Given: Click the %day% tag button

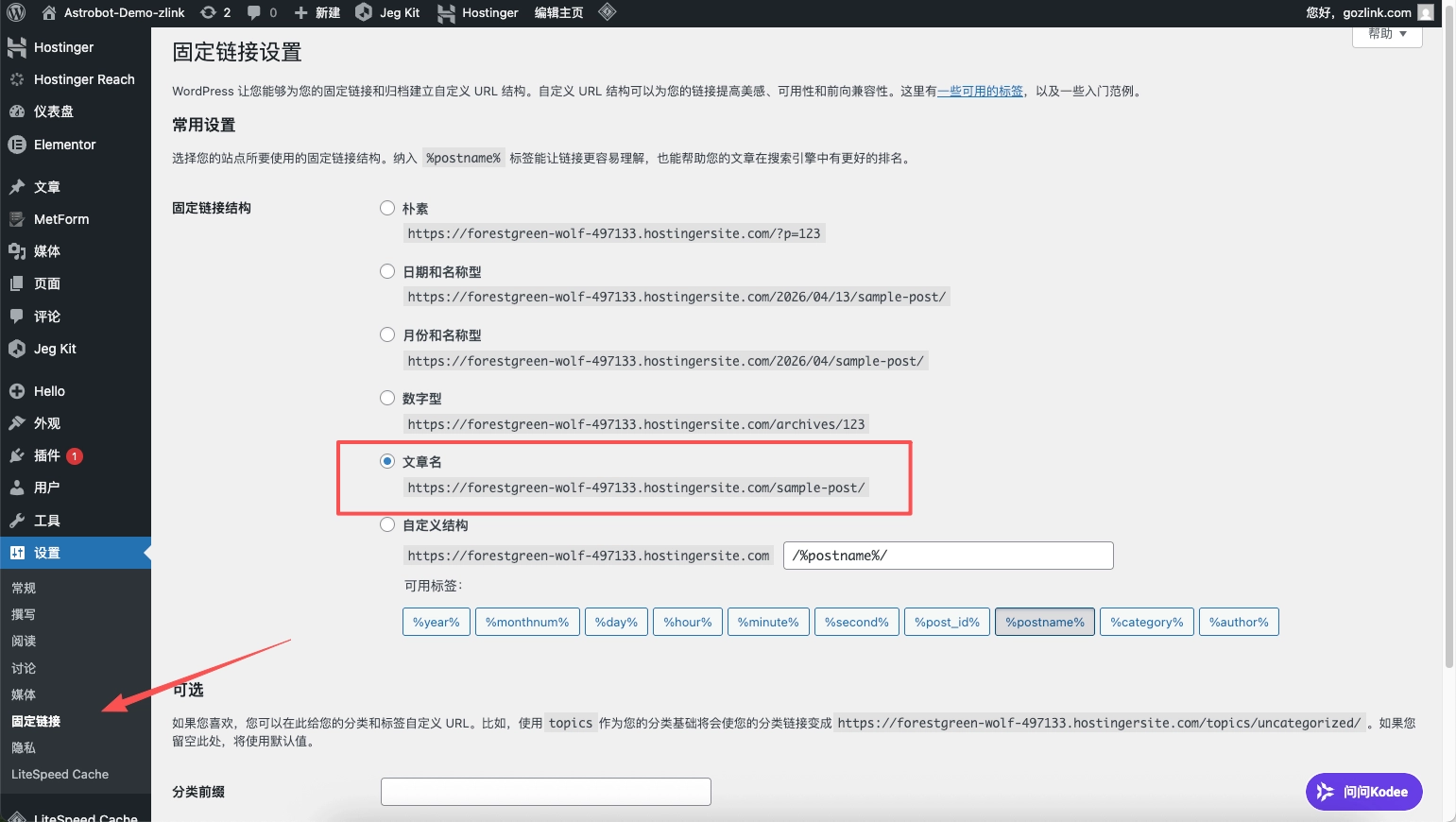Looking at the screenshot, I should [616, 622].
